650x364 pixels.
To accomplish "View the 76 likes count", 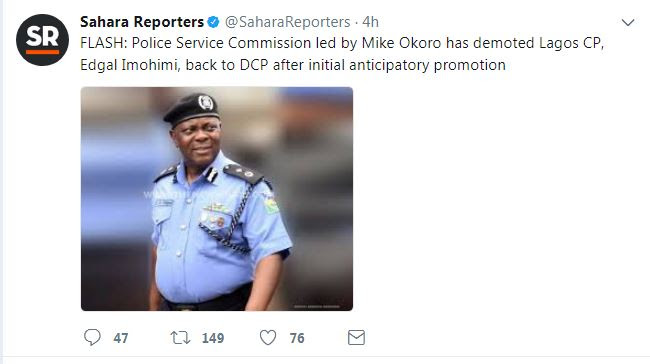I will click(x=297, y=338).
